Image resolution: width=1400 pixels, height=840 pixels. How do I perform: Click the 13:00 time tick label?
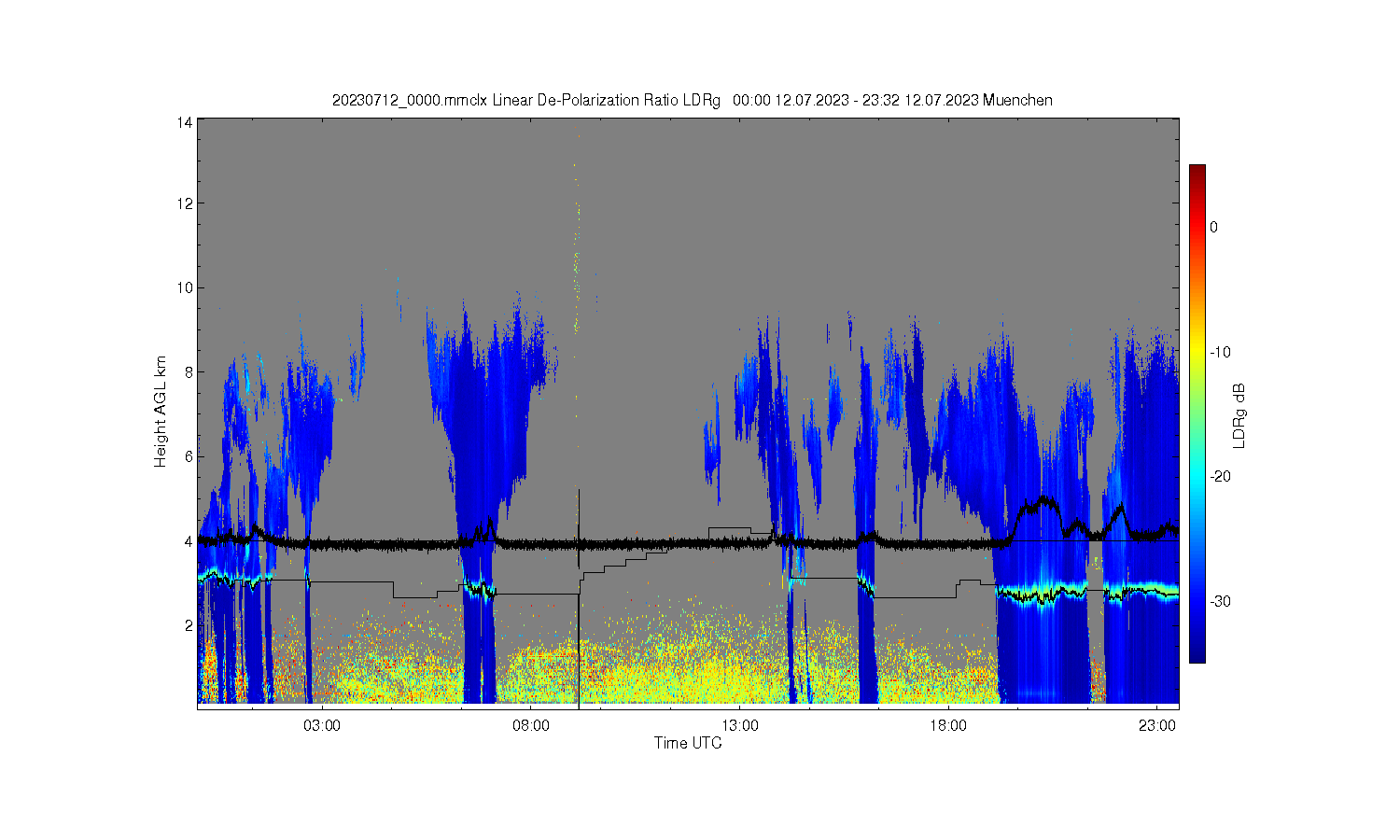[x=741, y=725]
